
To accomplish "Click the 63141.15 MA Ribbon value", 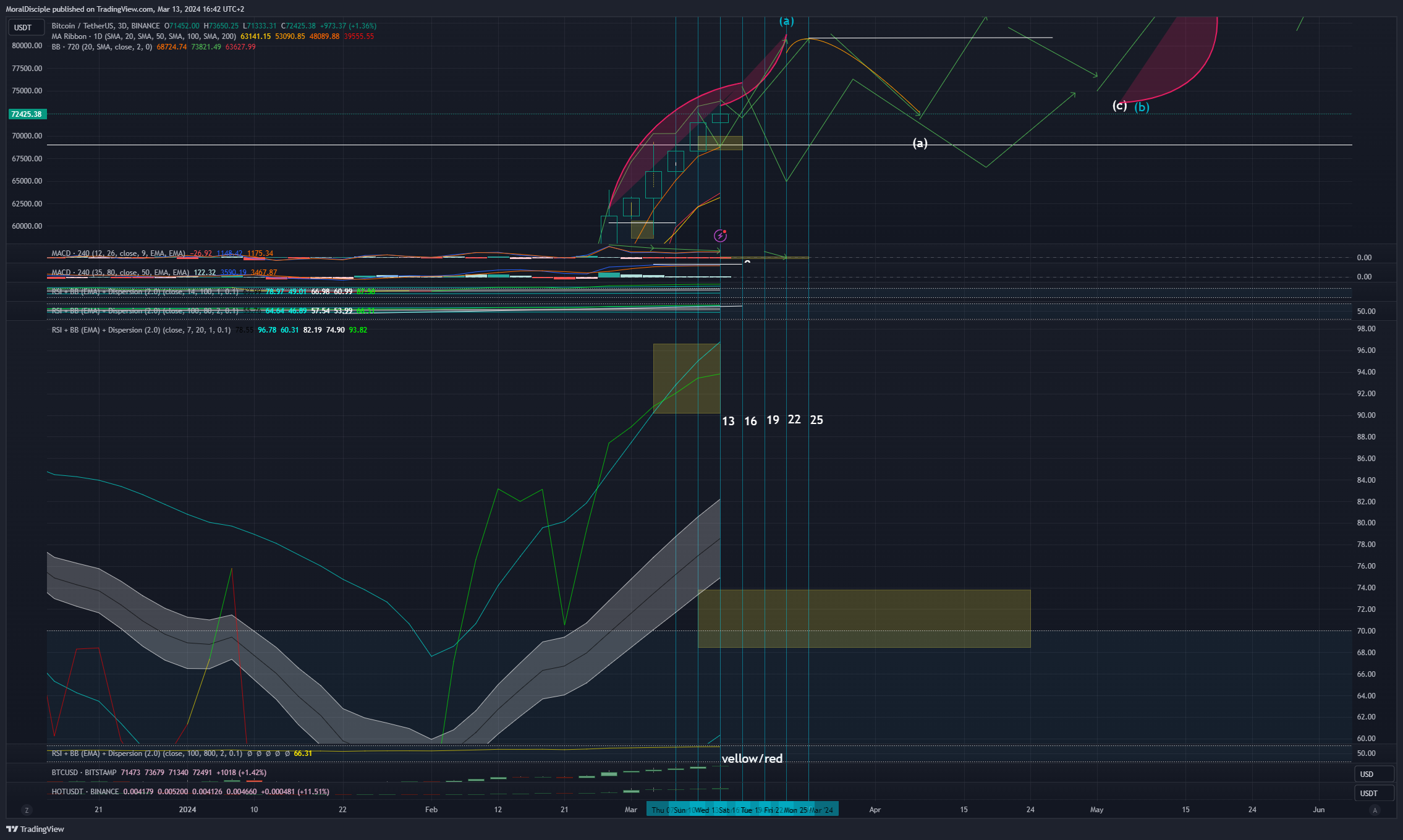I will pos(255,36).
